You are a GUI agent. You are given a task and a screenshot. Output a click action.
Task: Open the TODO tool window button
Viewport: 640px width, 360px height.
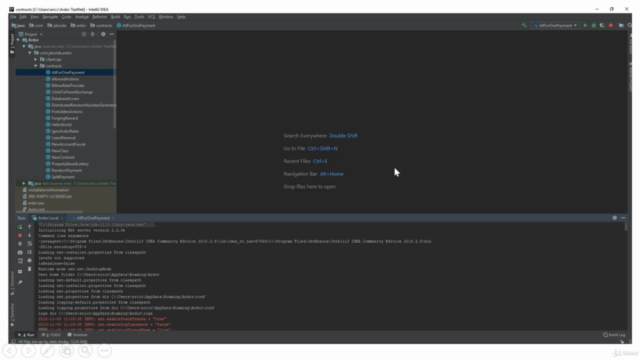[x=51, y=335]
